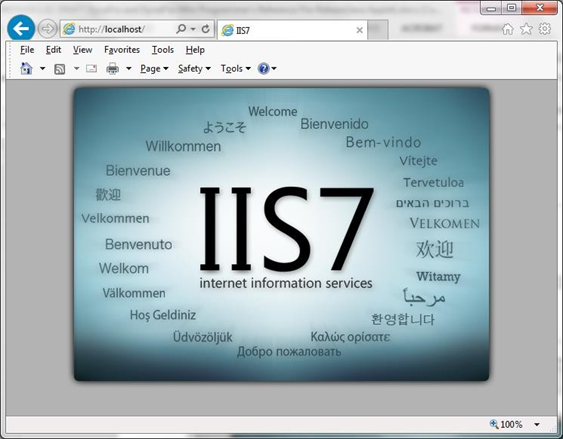Screen dimensions: 563x439
Task: Expand the Help icon dropdown arrow
Action: [x=274, y=68]
